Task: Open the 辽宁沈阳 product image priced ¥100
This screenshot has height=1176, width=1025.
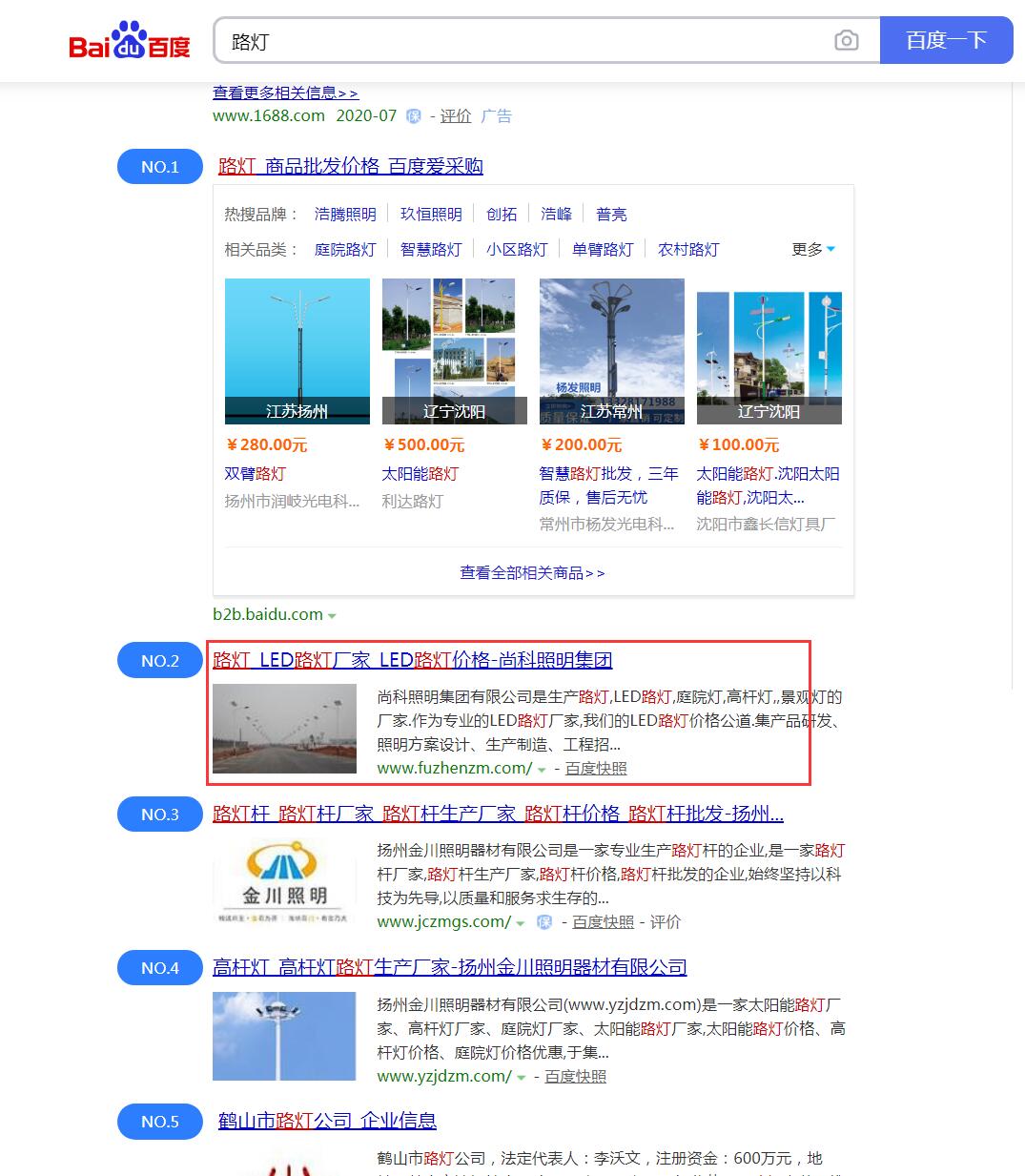Action: point(769,351)
